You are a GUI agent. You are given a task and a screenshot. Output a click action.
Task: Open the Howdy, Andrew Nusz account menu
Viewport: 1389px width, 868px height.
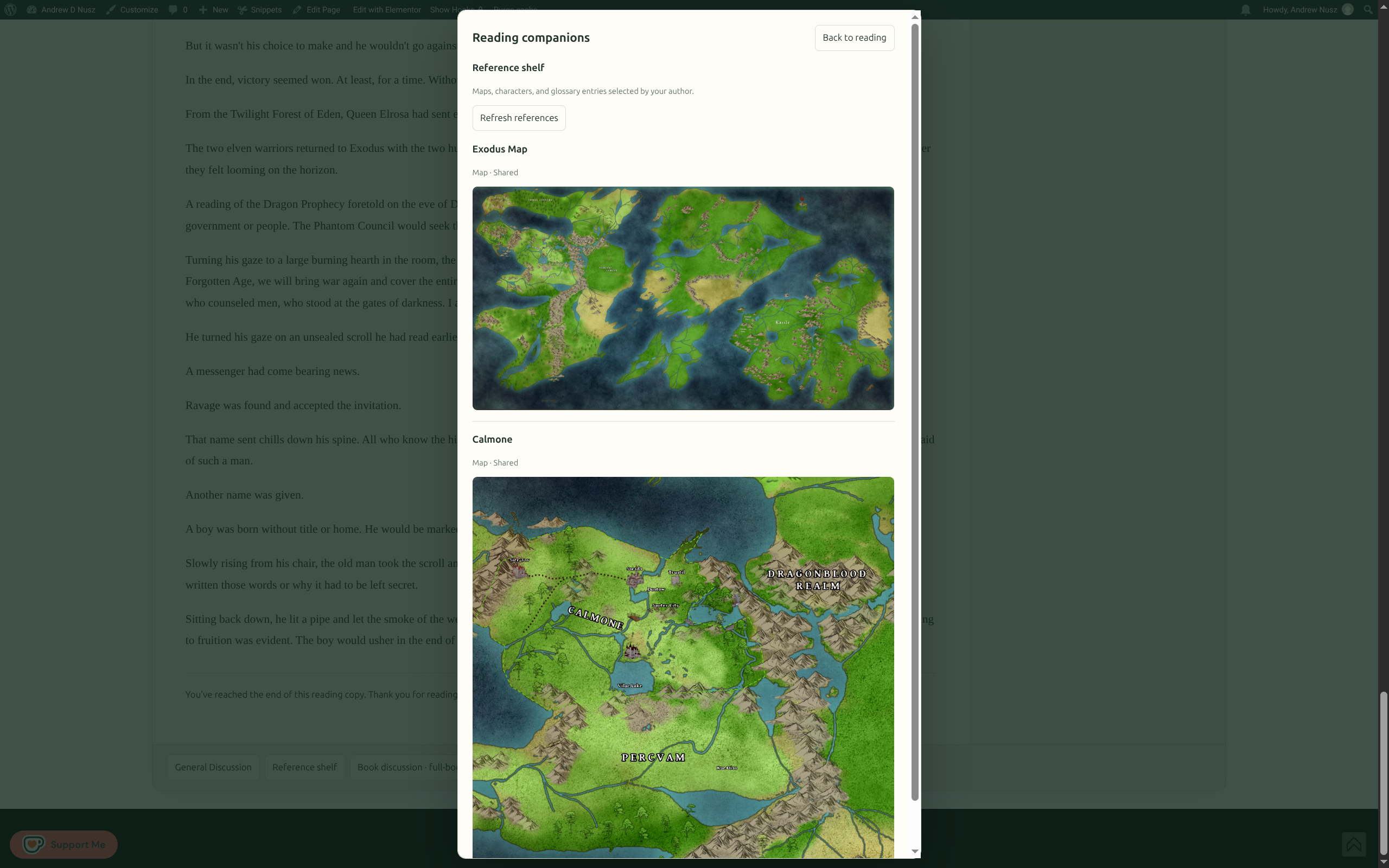[x=1308, y=10]
